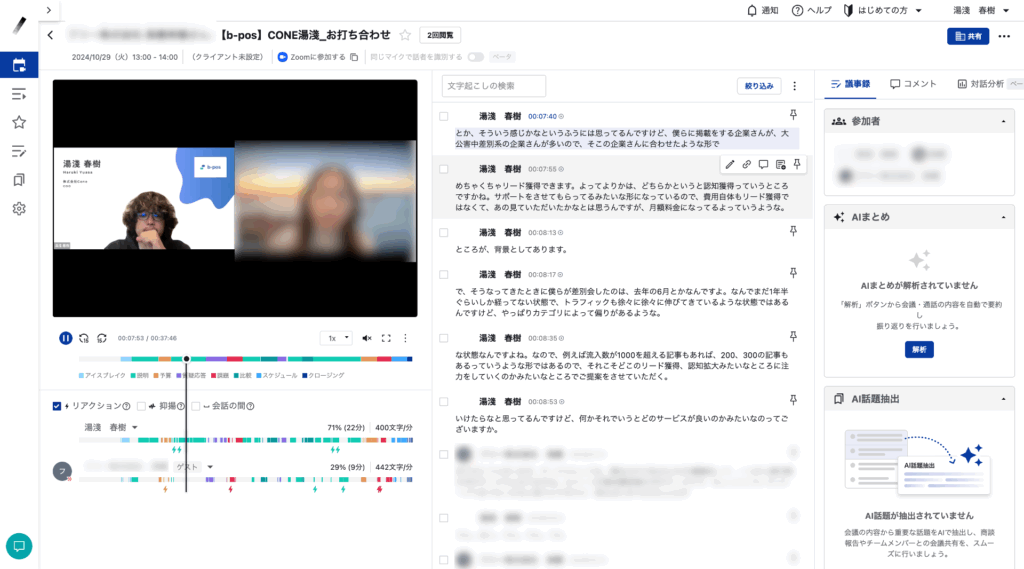Click the mute volume icon on player

pyautogui.click(x=367, y=338)
